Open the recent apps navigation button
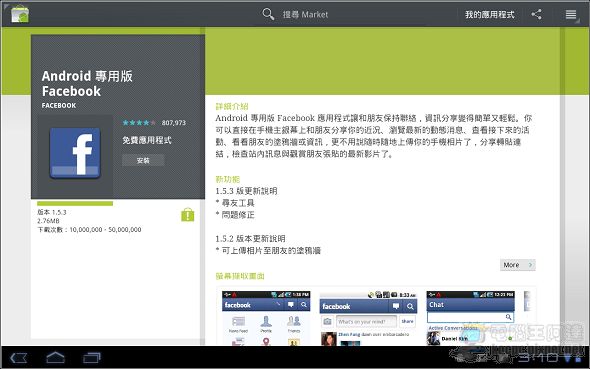Screen dimensions: 590x369 [x=91, y=357]
